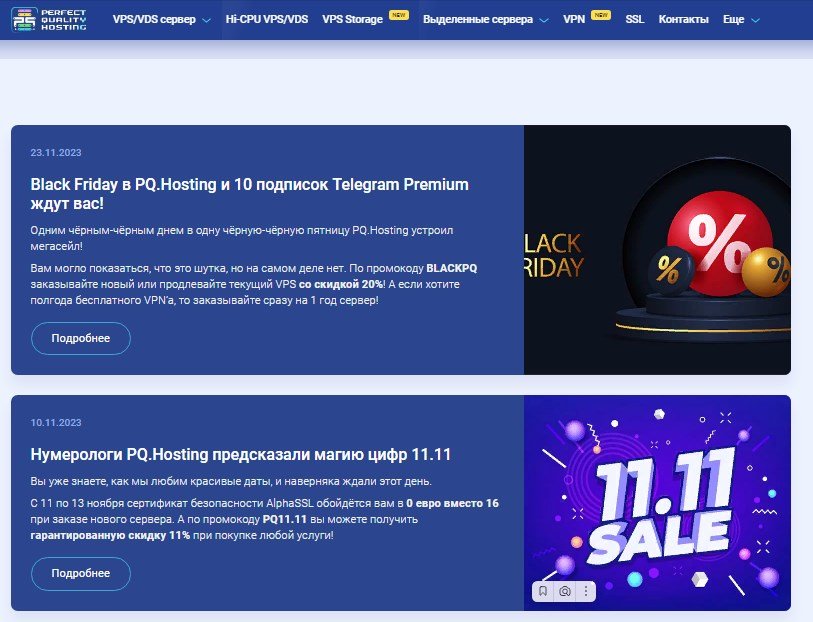Expand the Еще menu chevron
This screenshot has height=622, width=813.
pos(755,20)
